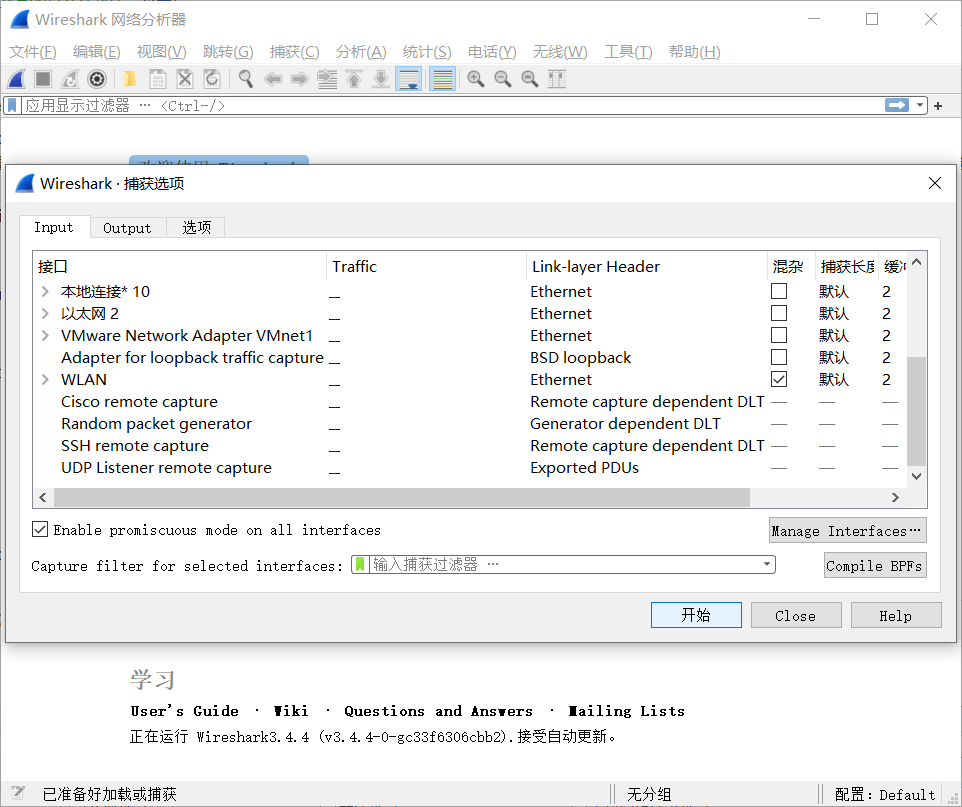Open the 帮助(H) menu
This screenshot has width=962, height=807.
[x=695, y=52]
